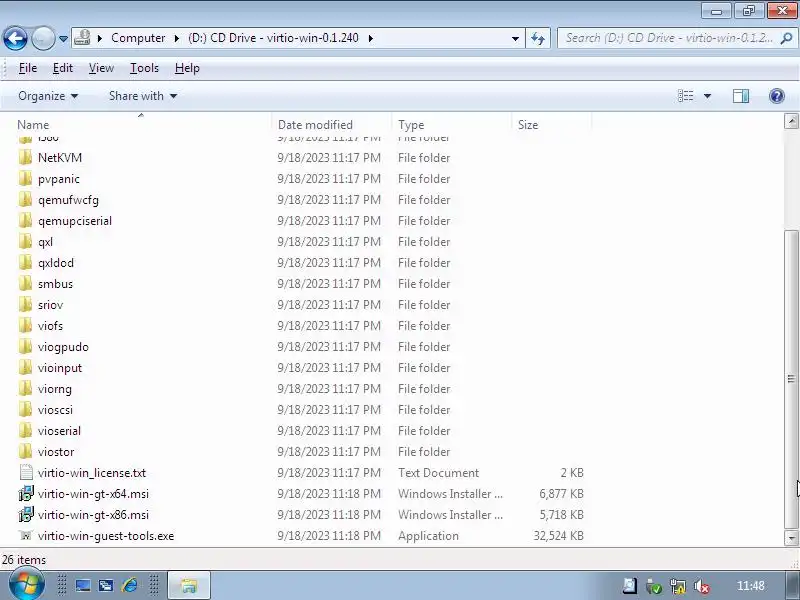Launch Internet Explorer from taskbar

[129, 585]
